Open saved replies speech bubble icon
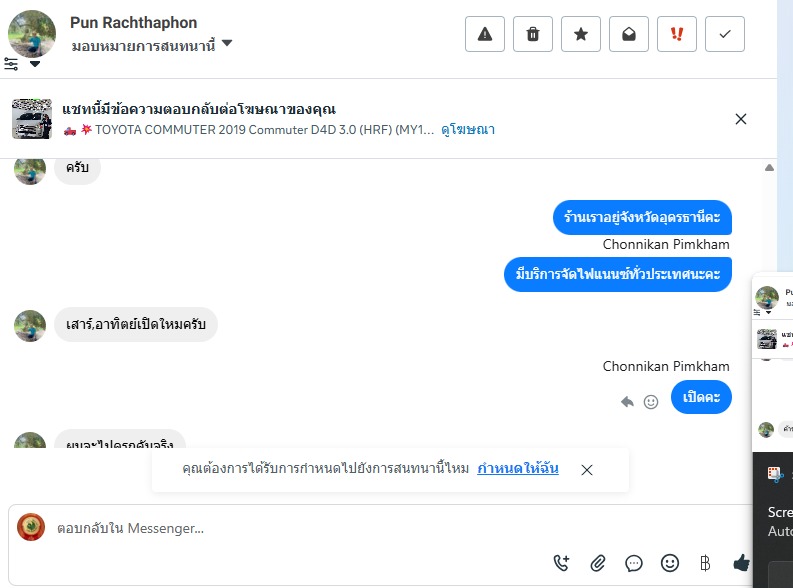Viewport: 793px width, 588px height. click(x=634, y=563)
